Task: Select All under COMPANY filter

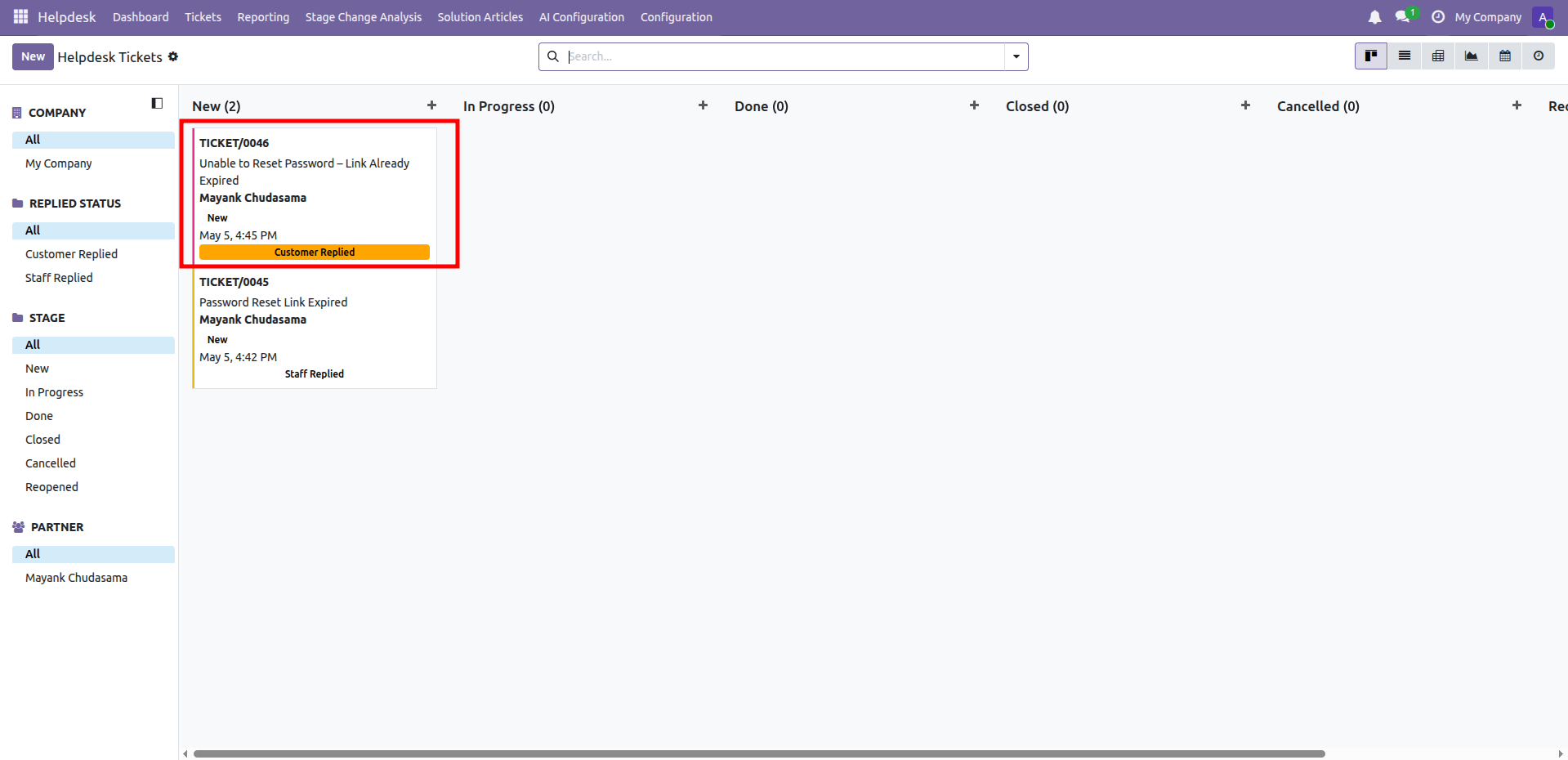Action: 93,140
